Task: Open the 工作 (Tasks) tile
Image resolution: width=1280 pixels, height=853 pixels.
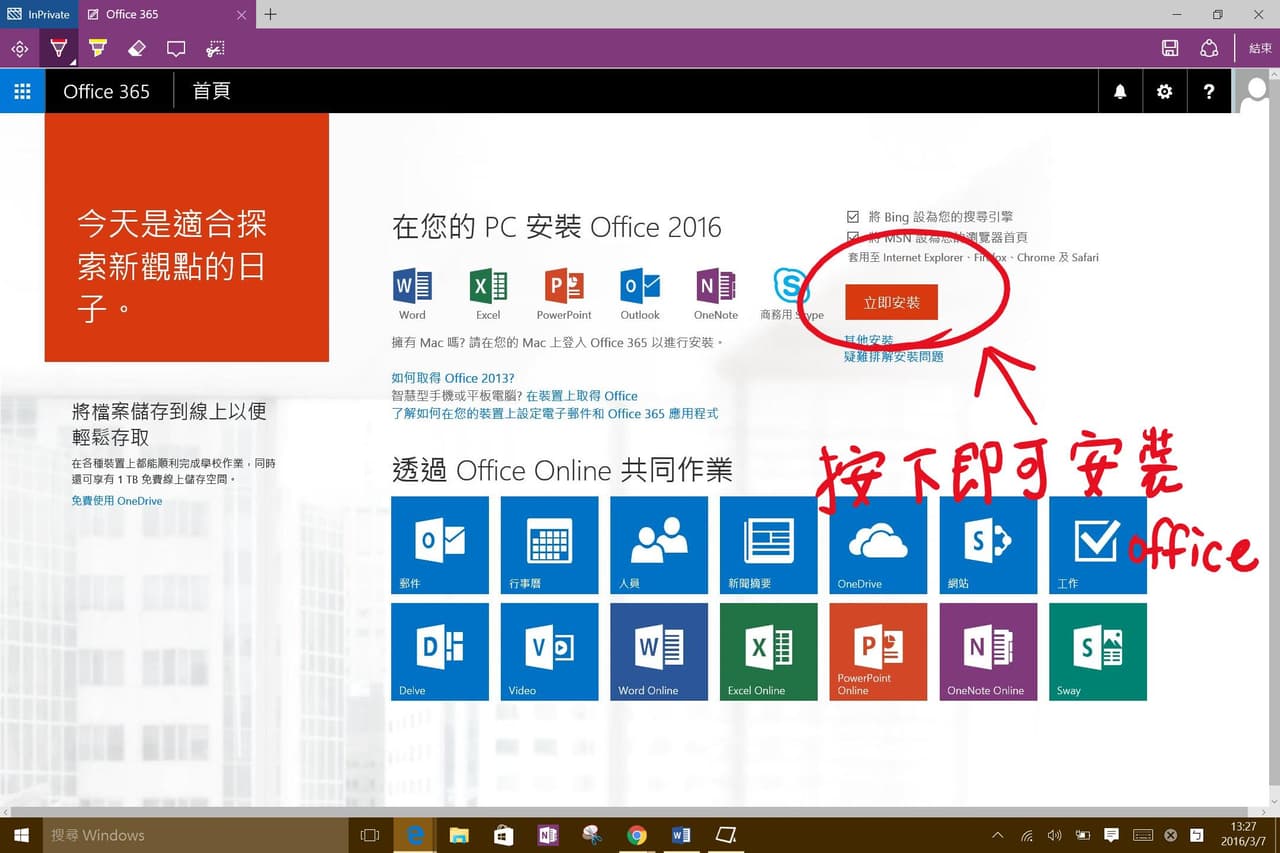Action: [x=1098, y=545]
